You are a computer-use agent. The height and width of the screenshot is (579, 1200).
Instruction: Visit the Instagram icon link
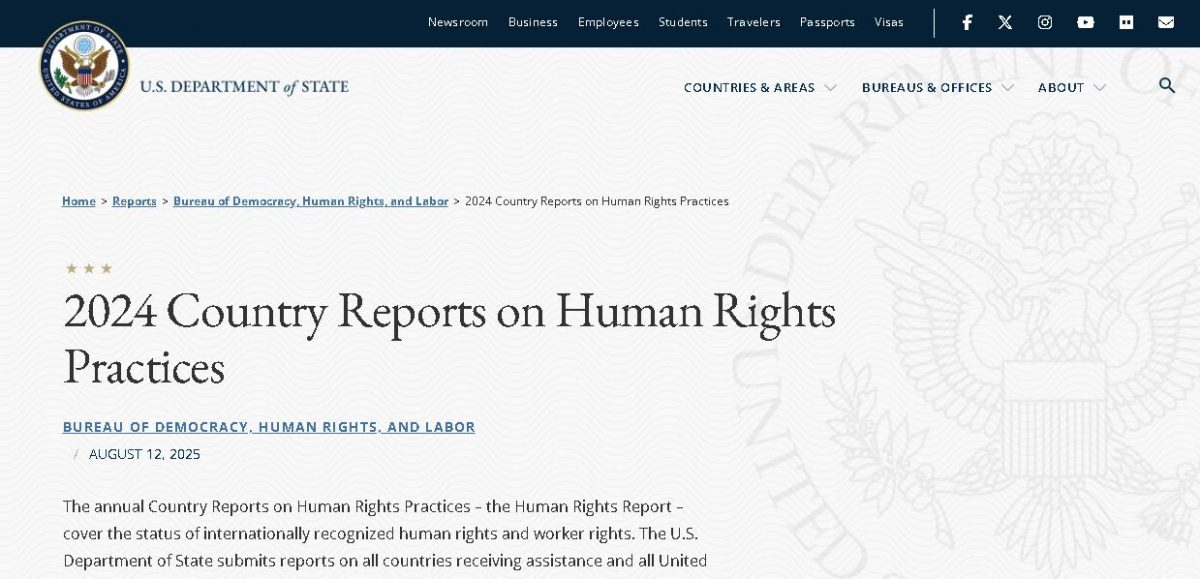tap(1045, 22)
